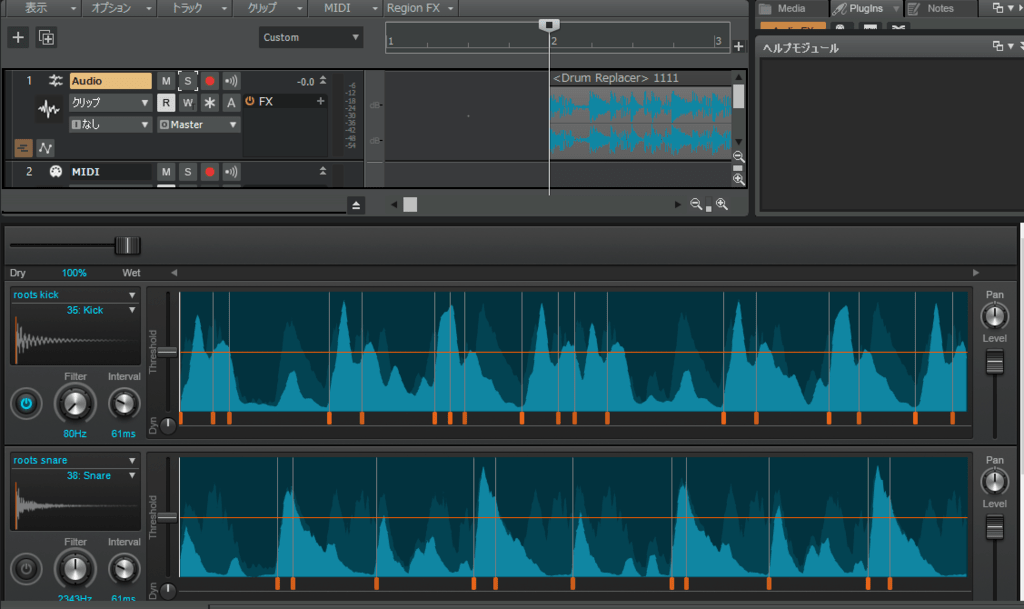Click the dock icon in the help module header
The image size is (1024, 609).
click(x=997, y=46)
